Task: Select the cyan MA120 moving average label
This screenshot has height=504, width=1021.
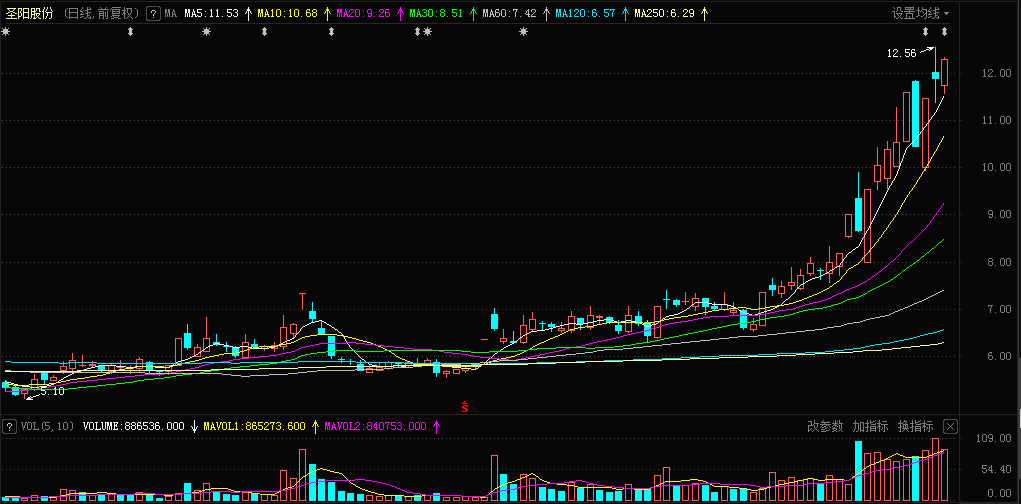Action: (586, 14)
